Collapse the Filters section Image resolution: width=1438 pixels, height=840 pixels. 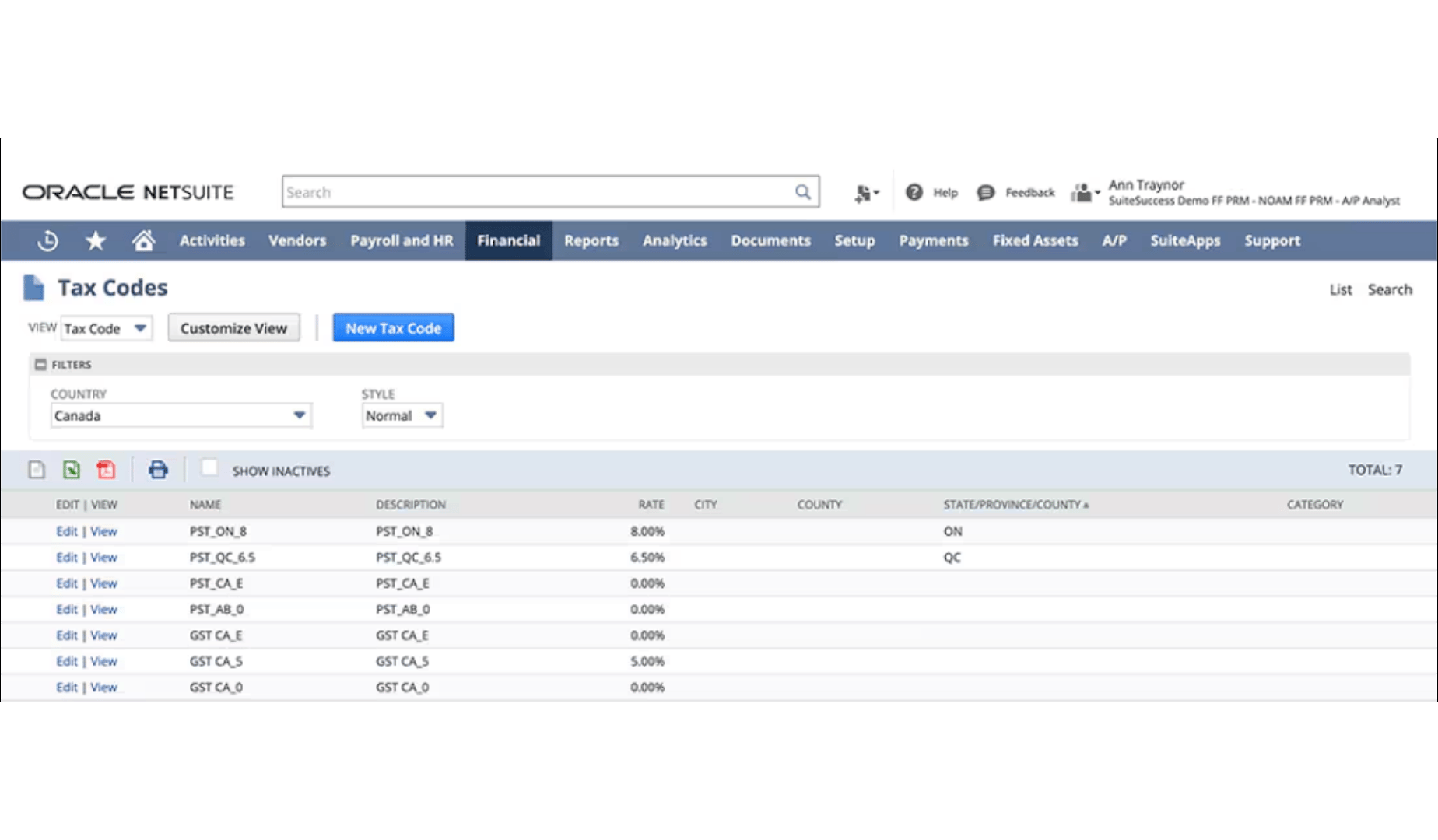point(41,364)
